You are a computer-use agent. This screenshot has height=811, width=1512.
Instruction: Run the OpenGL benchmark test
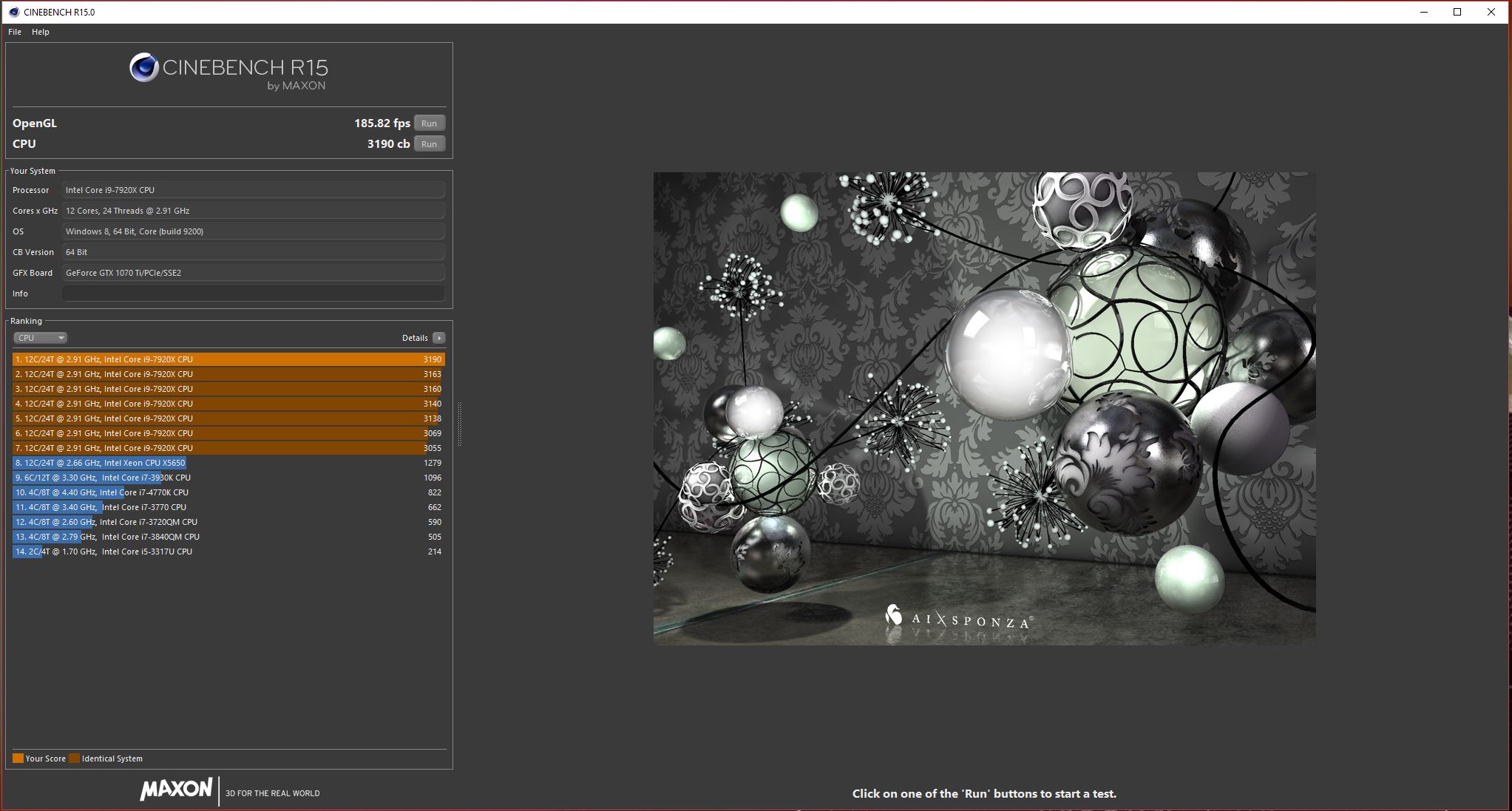click(430, 123)
